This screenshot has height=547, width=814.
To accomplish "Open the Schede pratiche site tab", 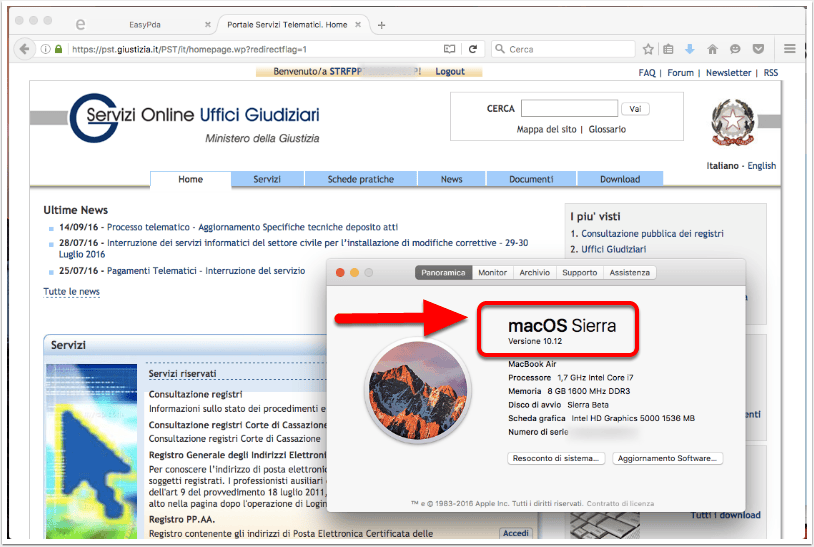I will [x=361, y=179].
